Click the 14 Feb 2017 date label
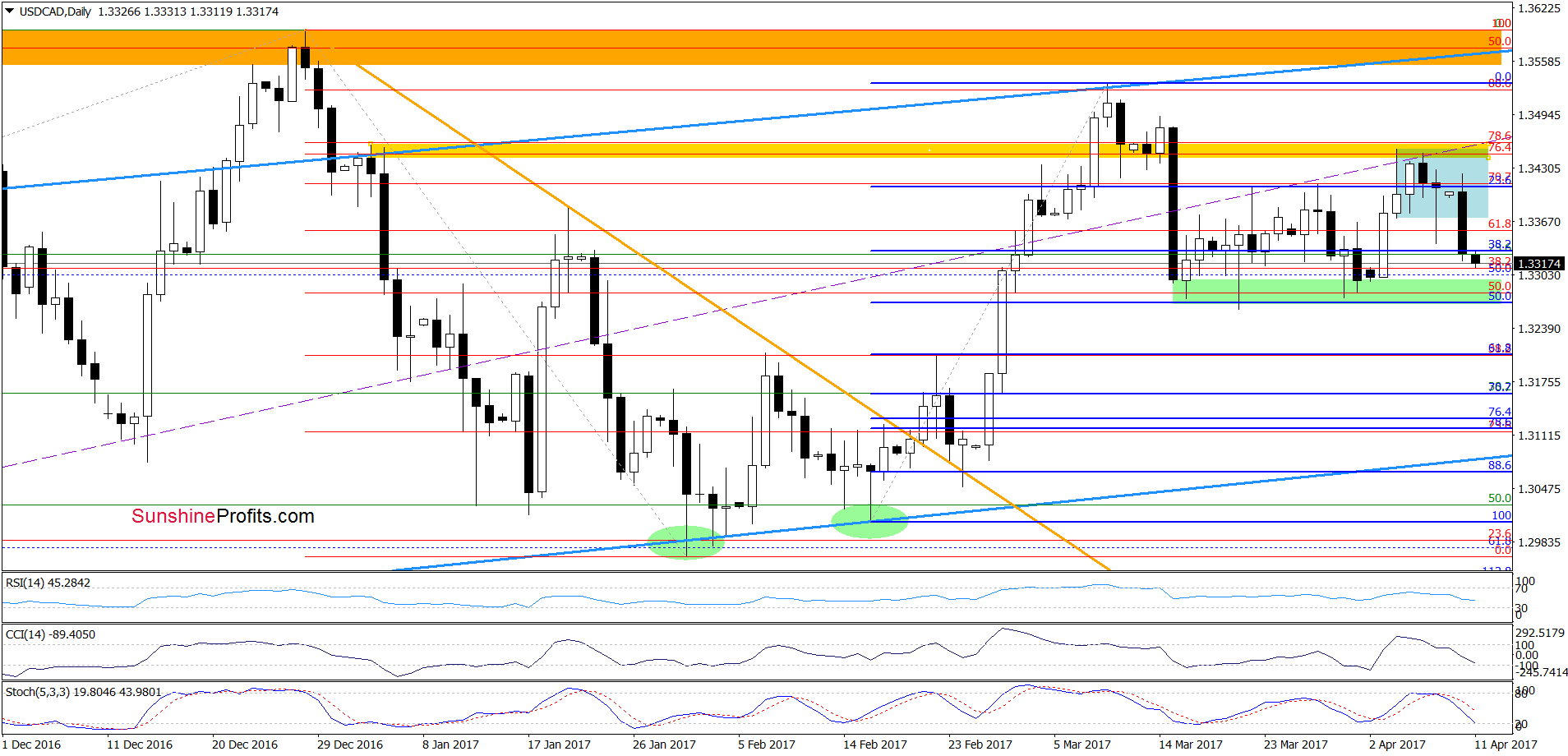The height and width of the screenshot is (756, 1568). point(875,744)
